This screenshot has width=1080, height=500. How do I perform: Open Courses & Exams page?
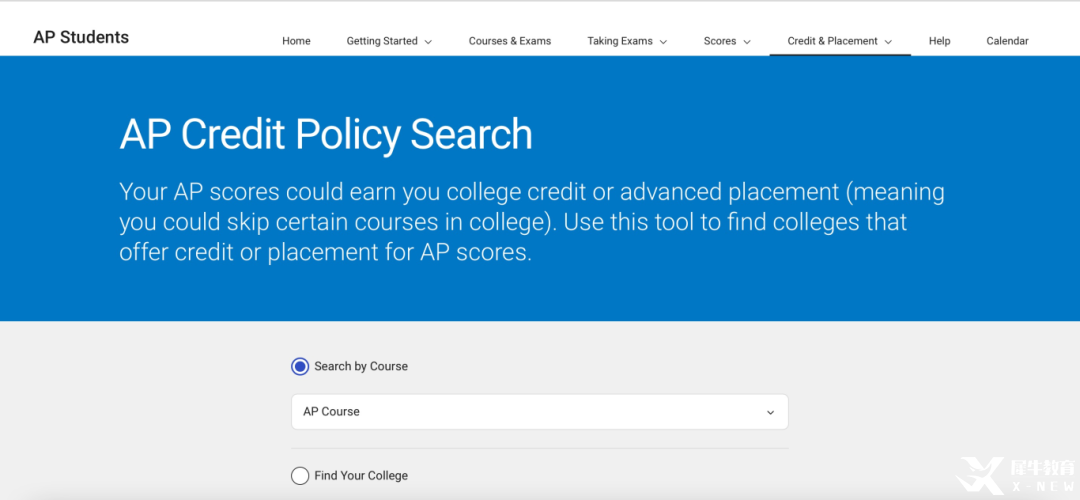tap(510, 41)
